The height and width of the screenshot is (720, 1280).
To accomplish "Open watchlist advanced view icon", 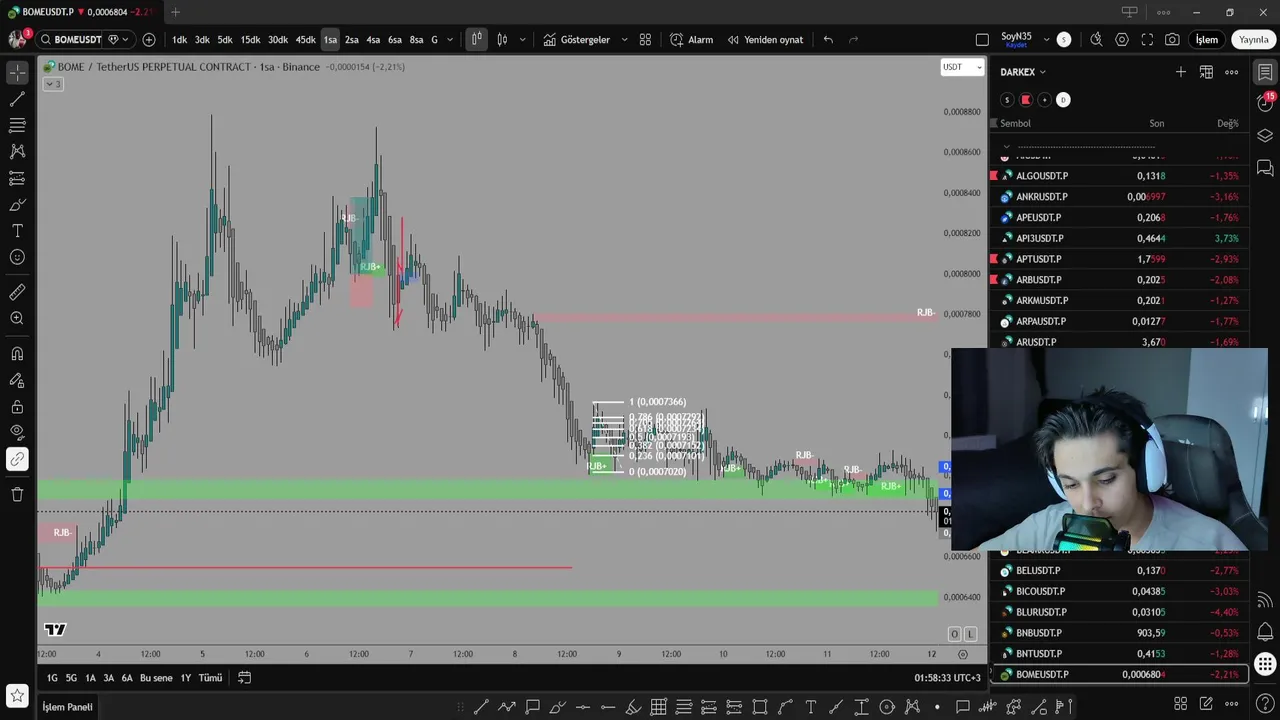I will point(1206,72).
